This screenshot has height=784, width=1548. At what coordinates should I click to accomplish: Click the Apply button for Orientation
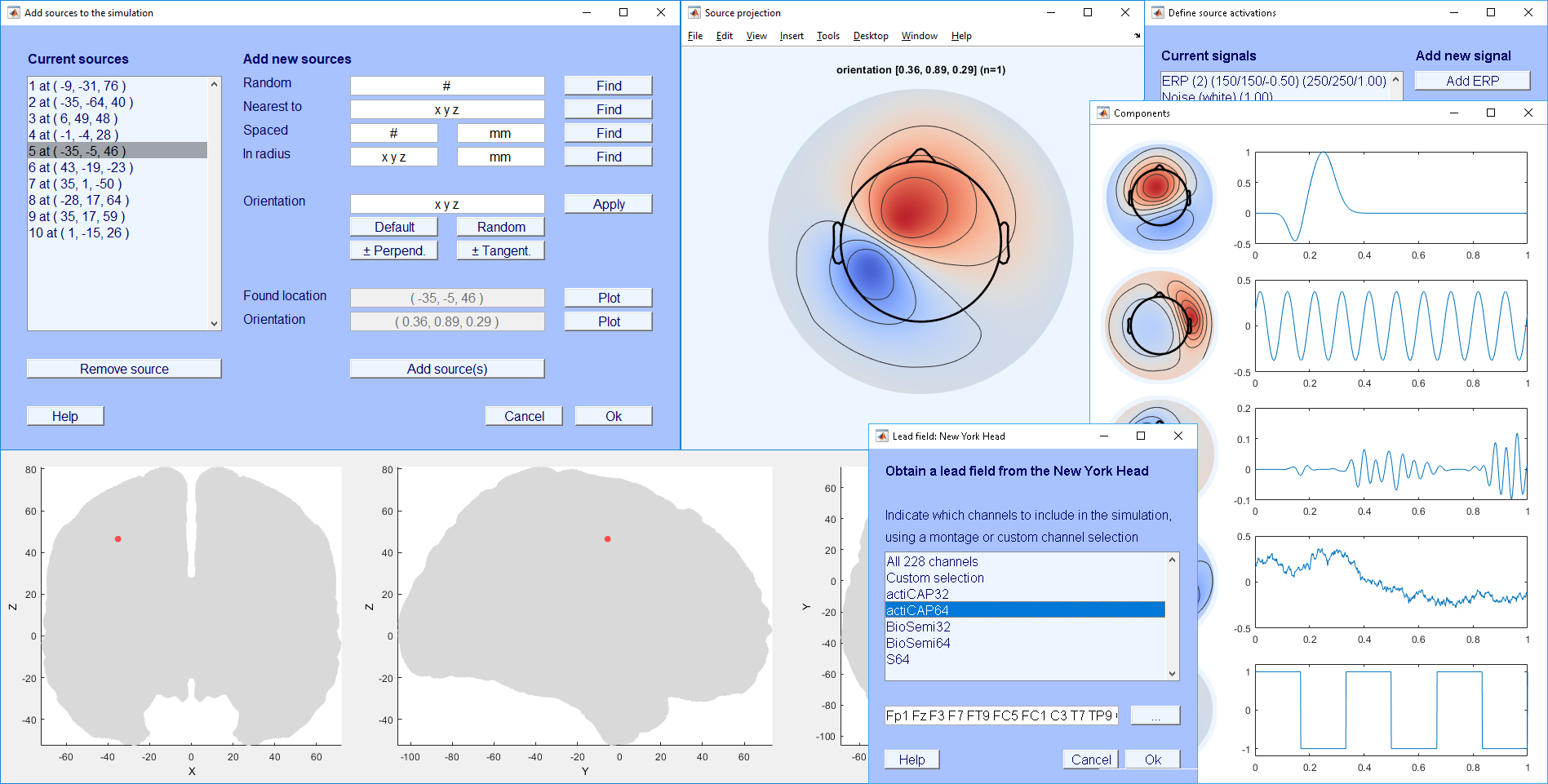coord(608,204)
